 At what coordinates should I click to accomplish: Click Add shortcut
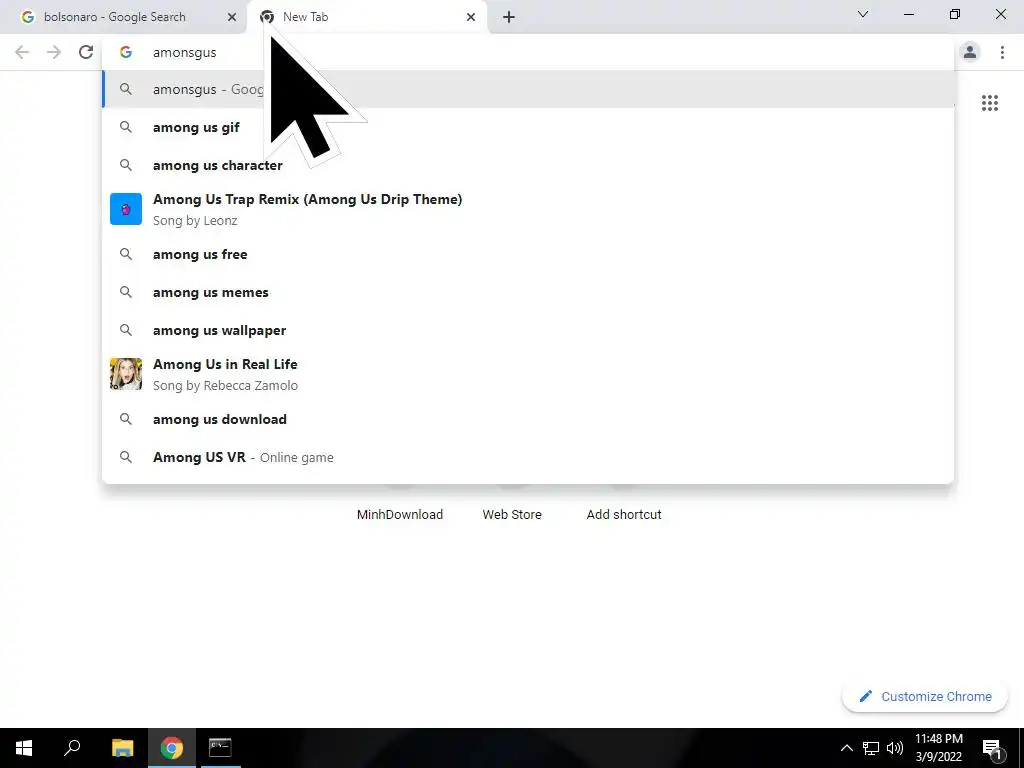(624, 514)
